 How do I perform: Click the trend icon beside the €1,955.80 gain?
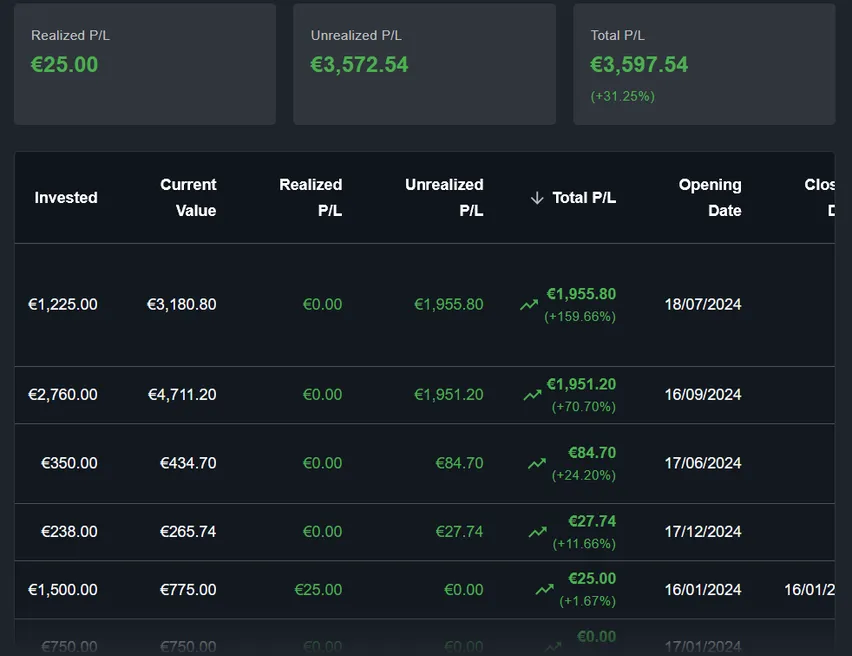tap(528, 305)
